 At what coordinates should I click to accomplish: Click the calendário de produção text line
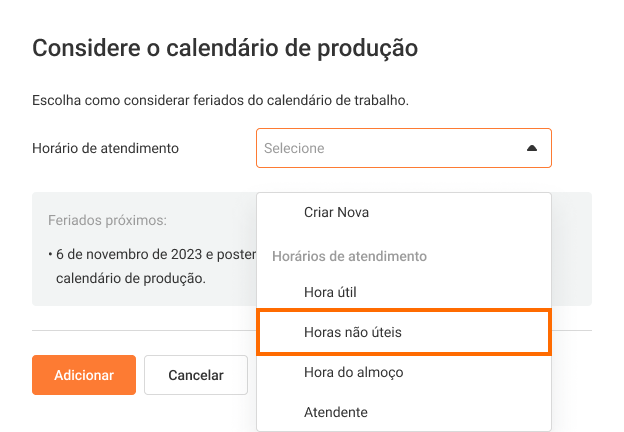pos(130,278)
